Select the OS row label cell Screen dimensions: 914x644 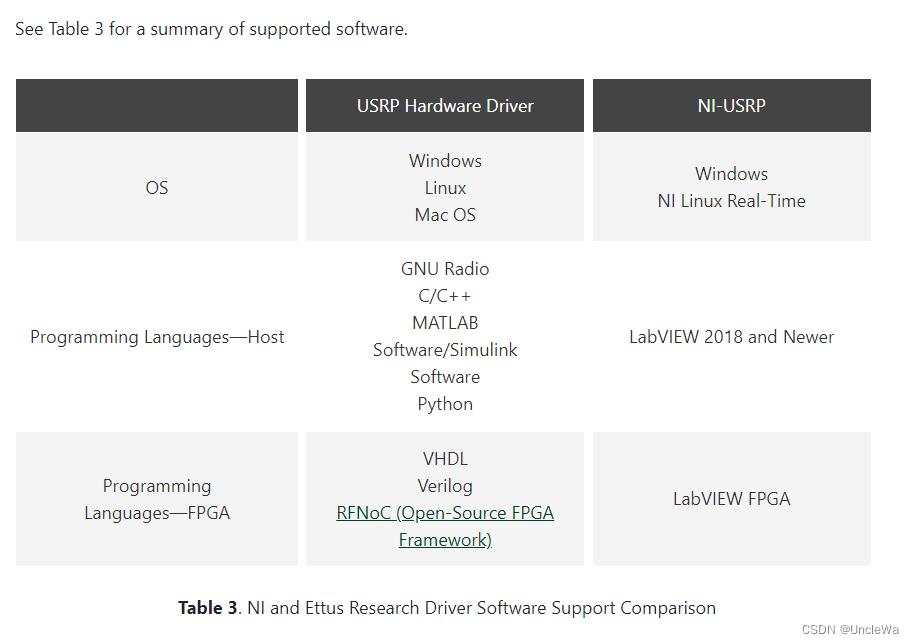tap(156, 187)
